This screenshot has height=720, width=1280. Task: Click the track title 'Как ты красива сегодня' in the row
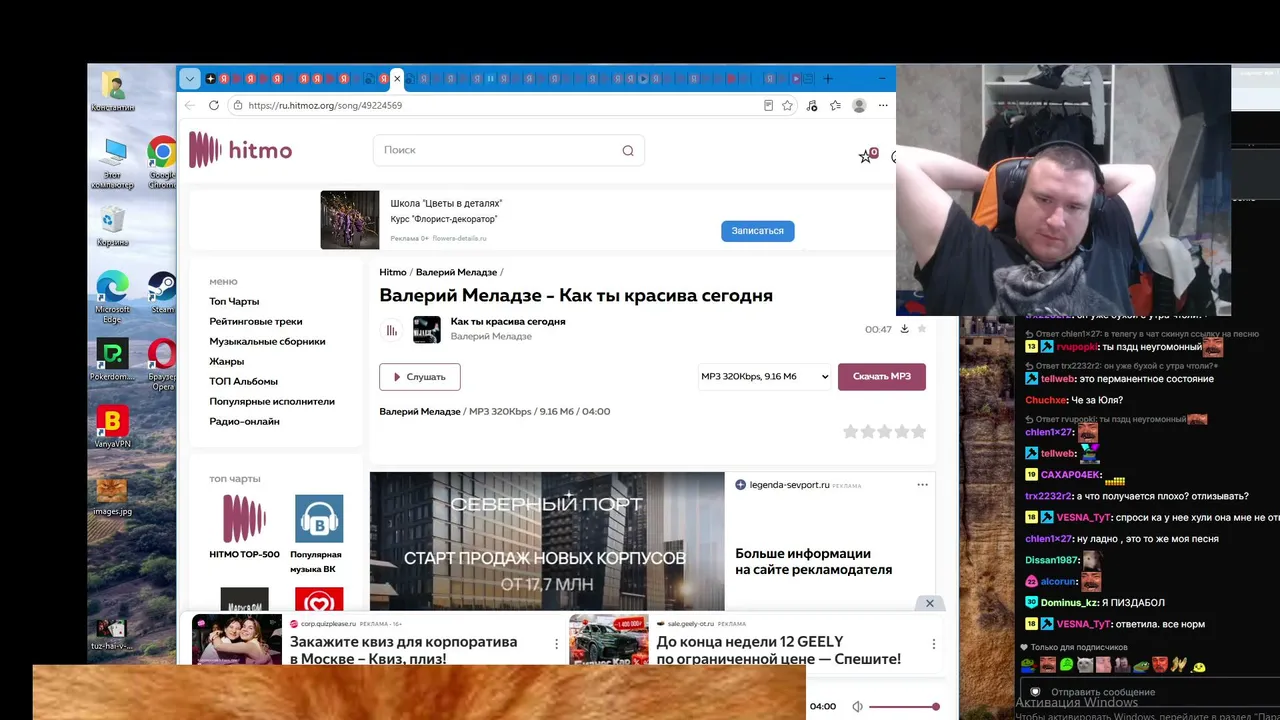pyautogui.click(x=508, y=321)
